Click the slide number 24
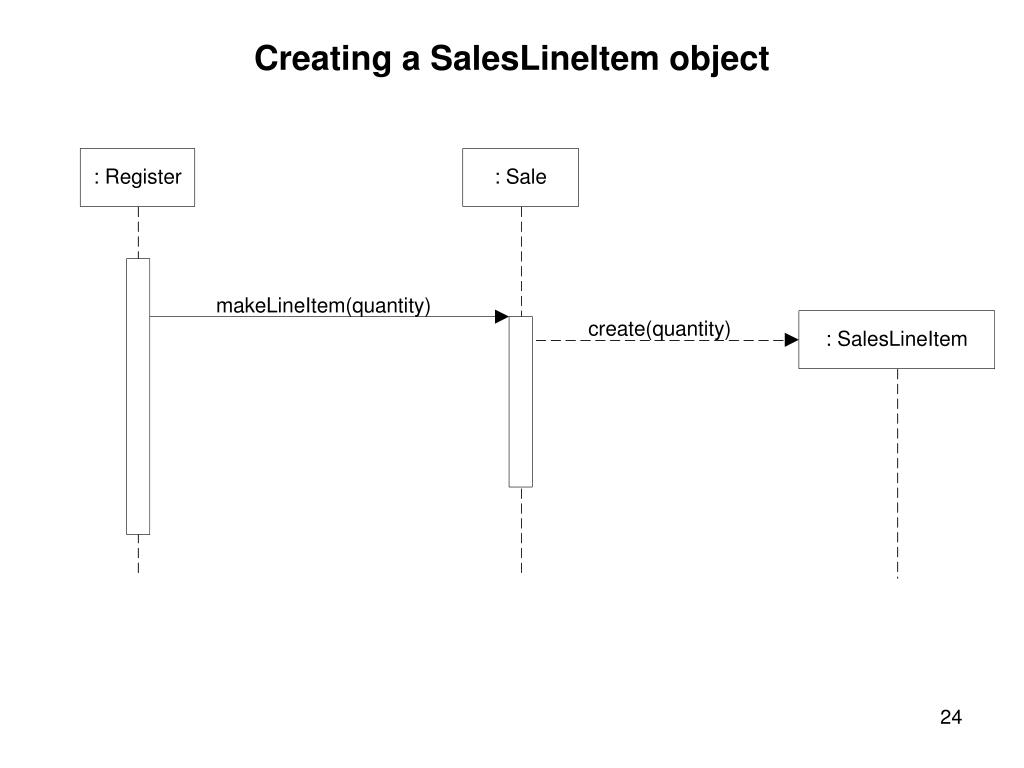Viewport: 1024px width, 768px height. (x=950, y=717)
